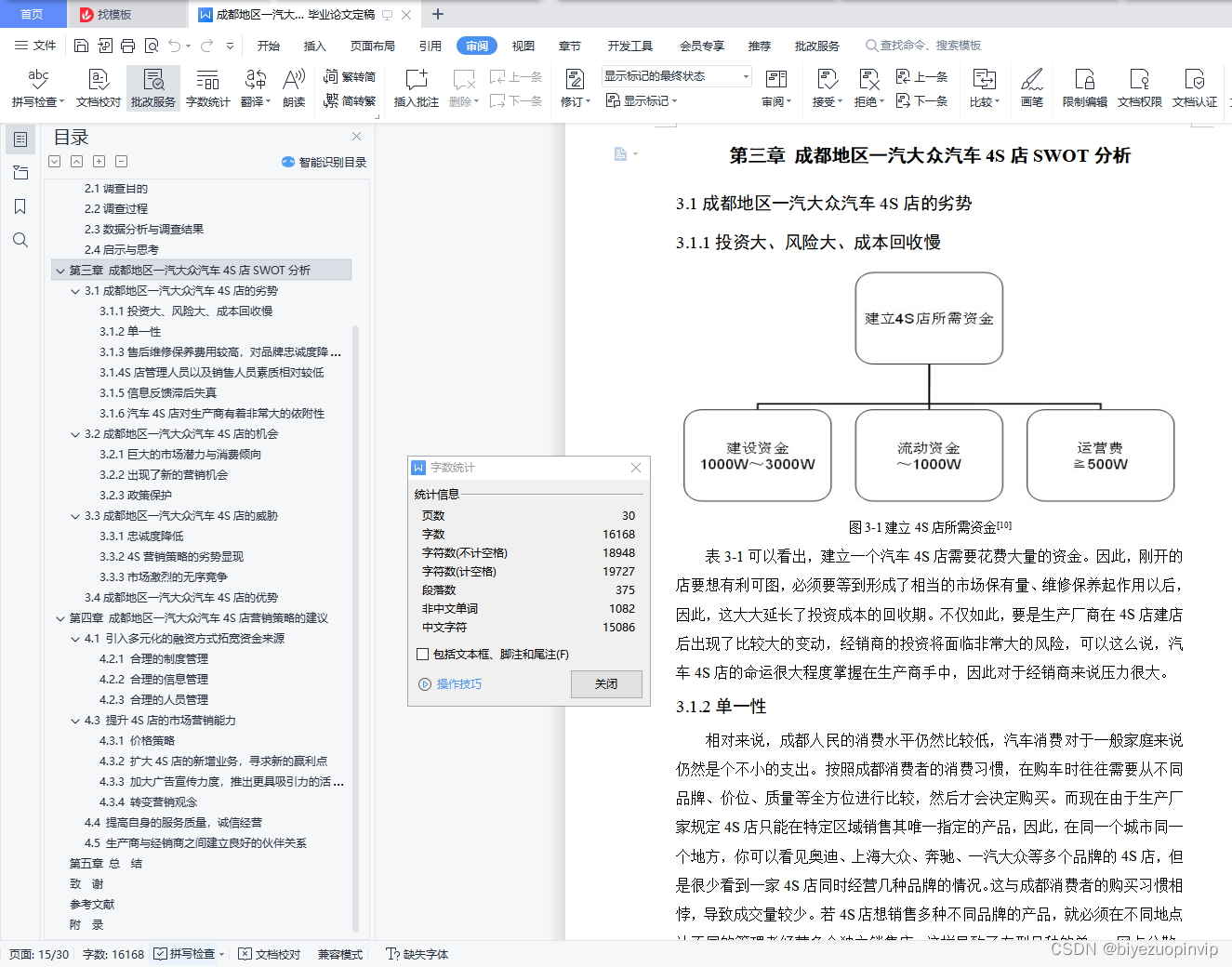Open the search sidebar panel icon
The image size is (1232, 967).
pyautogui.click(x=20, y=240)
